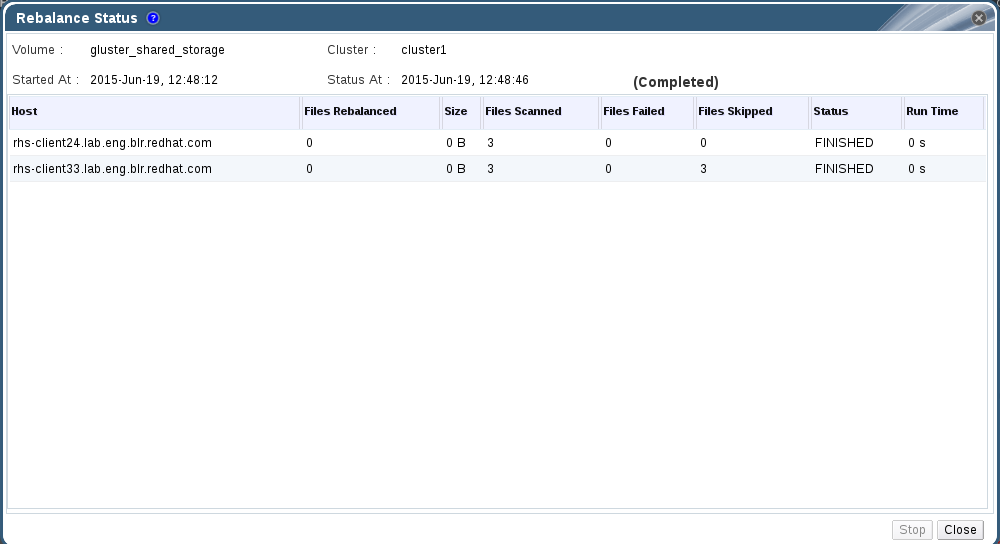1000x544 pixels.
Task: Click the Close button
Action: 960,530
